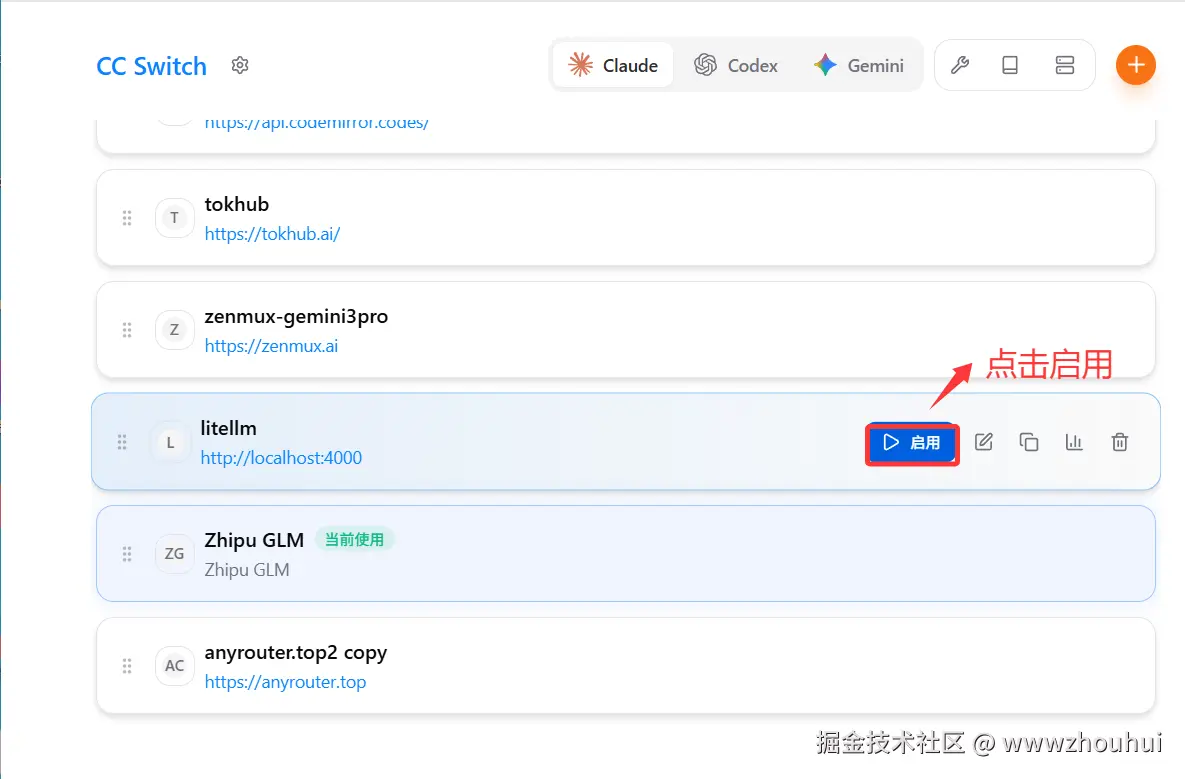Open https://zenmux.ai link
Viewport: 1185px width, 779px height.
click(271, 346)
